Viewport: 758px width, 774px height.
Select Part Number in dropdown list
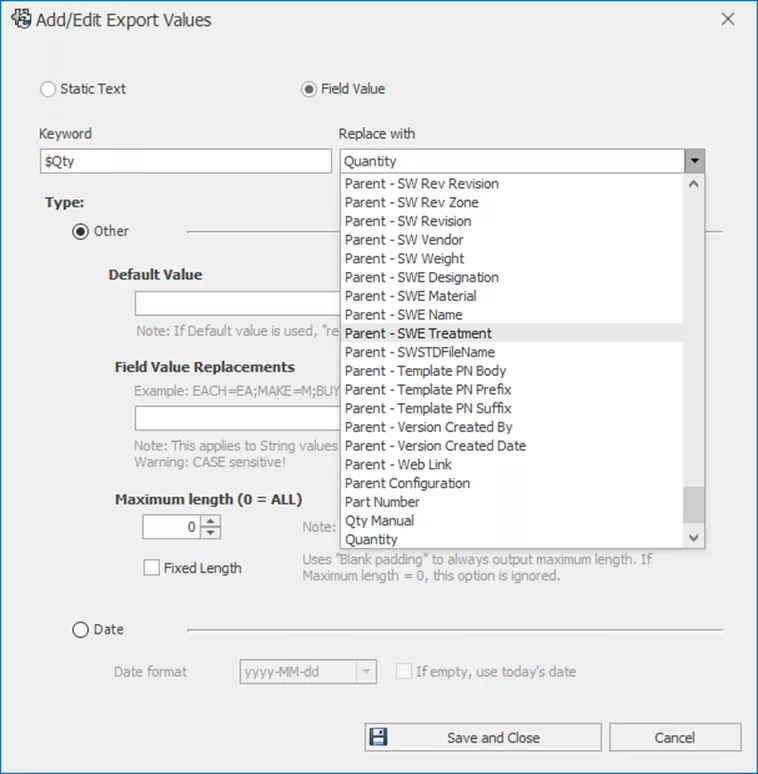[x=382, y=502]
